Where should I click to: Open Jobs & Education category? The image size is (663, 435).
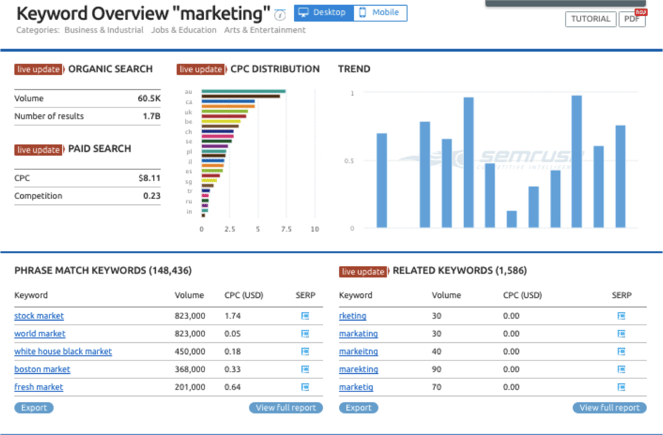[184, 31]
